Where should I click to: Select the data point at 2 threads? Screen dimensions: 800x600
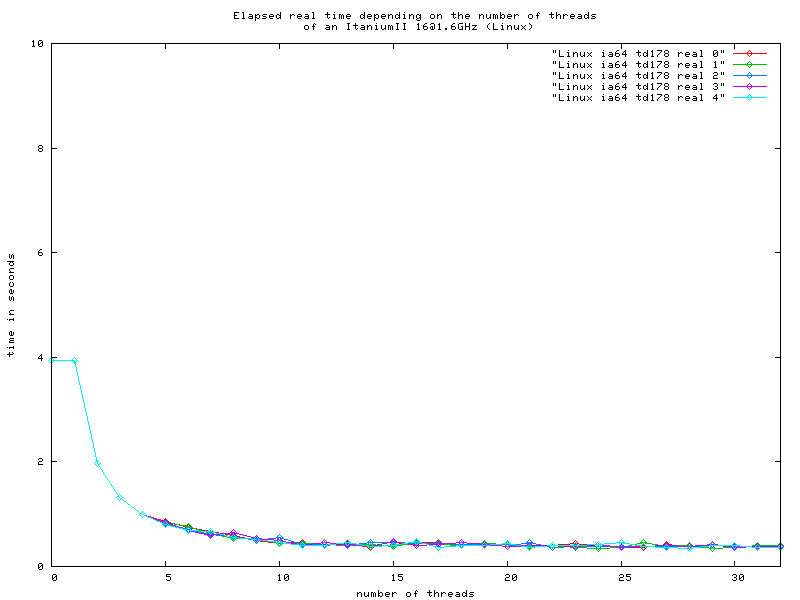tap(97, 463)
